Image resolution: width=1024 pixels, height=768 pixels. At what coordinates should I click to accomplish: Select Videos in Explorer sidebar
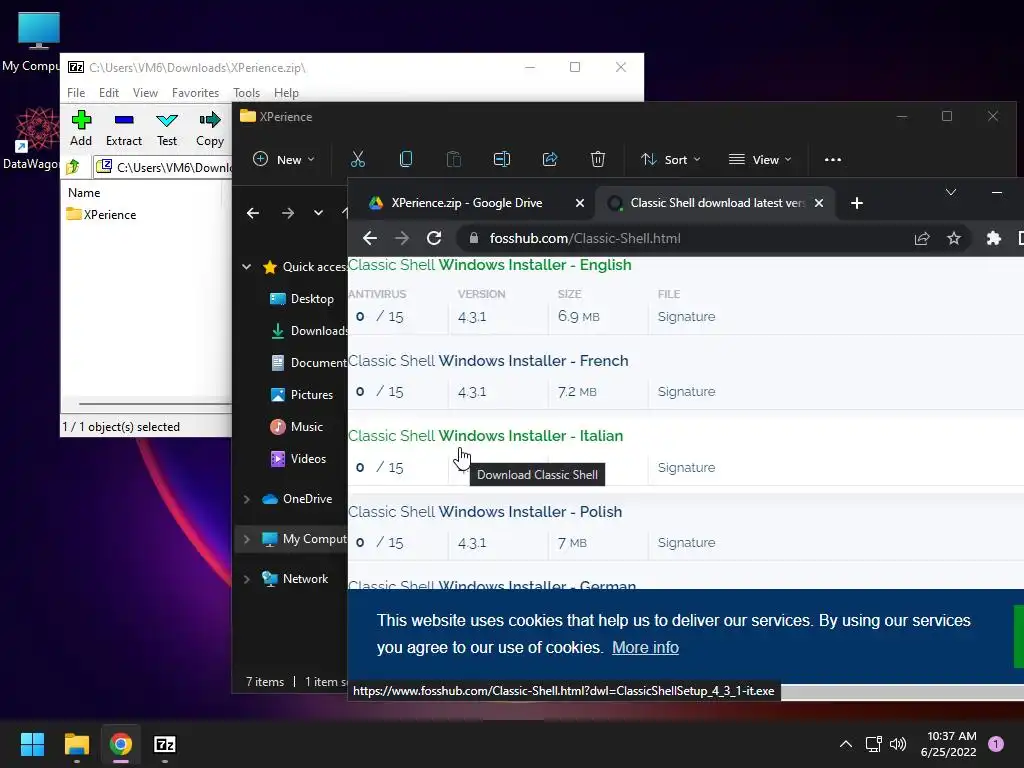(298, 458)
